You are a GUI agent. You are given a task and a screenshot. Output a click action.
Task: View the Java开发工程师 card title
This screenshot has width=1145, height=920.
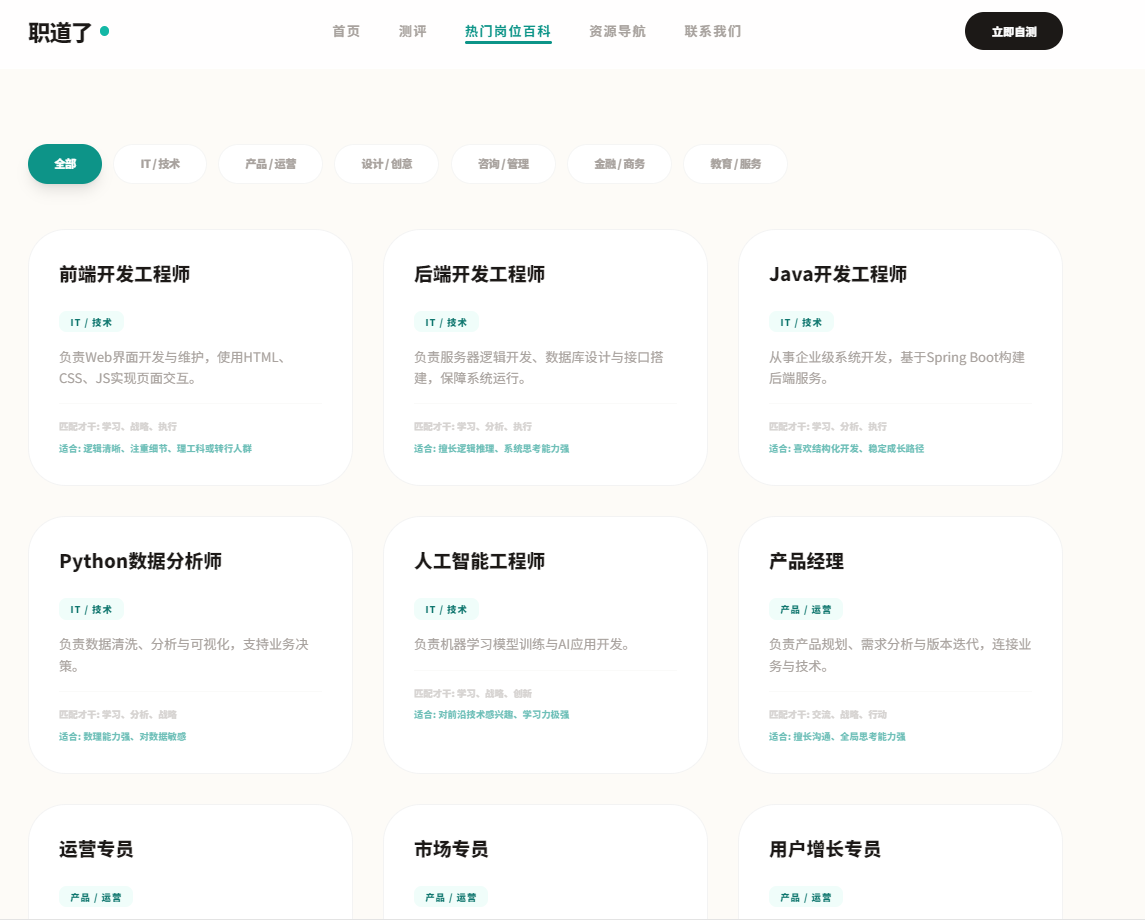coord(838,274)
